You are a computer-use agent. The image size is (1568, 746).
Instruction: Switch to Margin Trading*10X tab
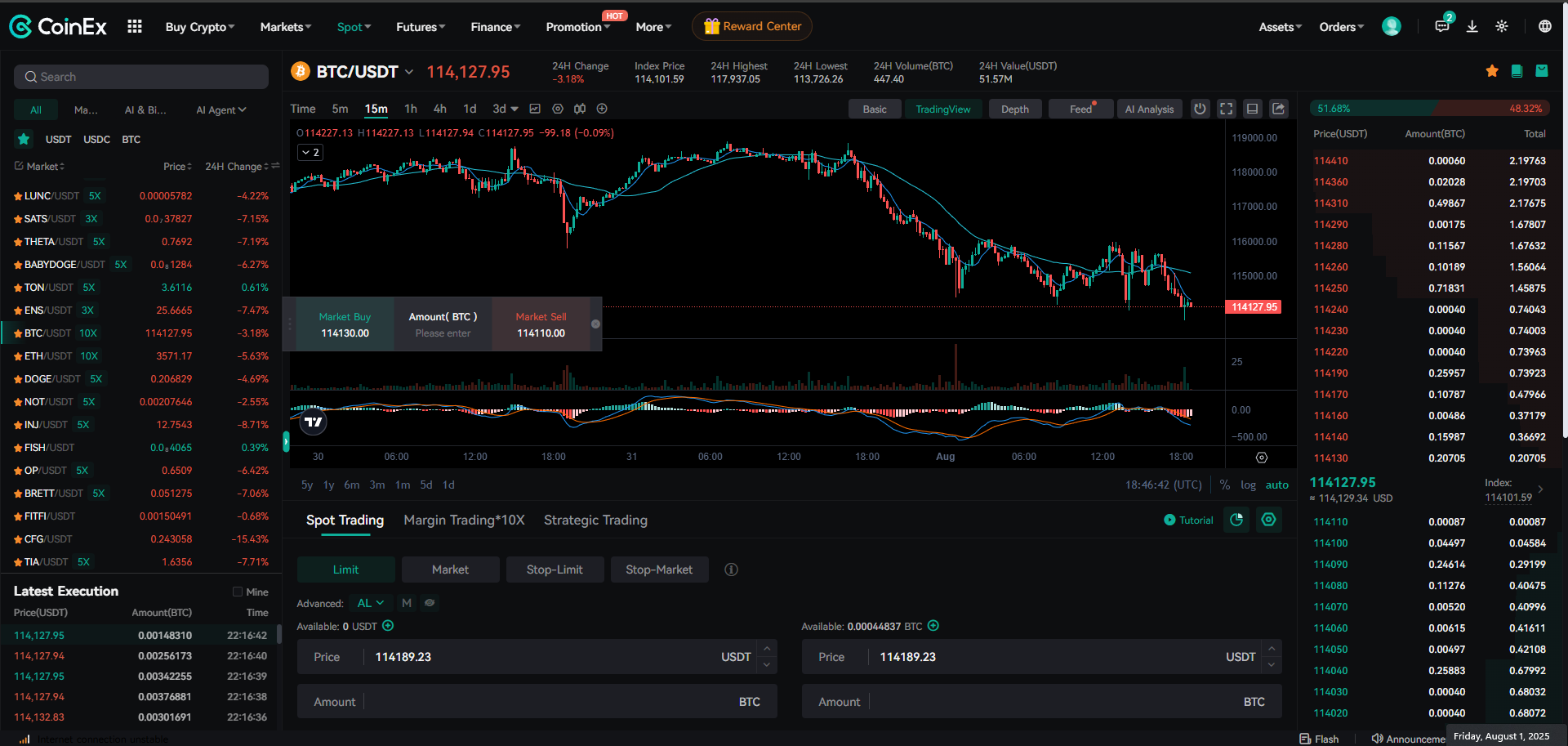(464, 520)
